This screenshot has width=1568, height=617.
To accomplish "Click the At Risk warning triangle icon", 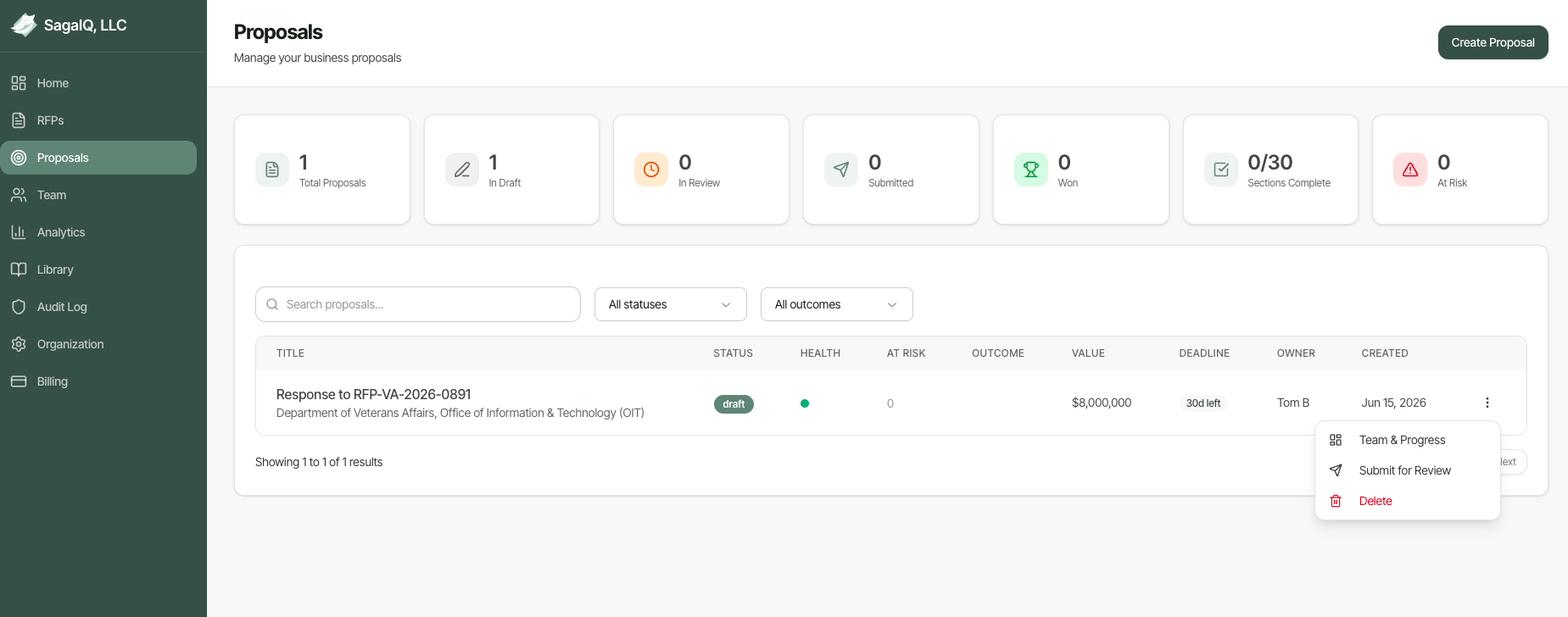I will click(x=1410, y=170).
